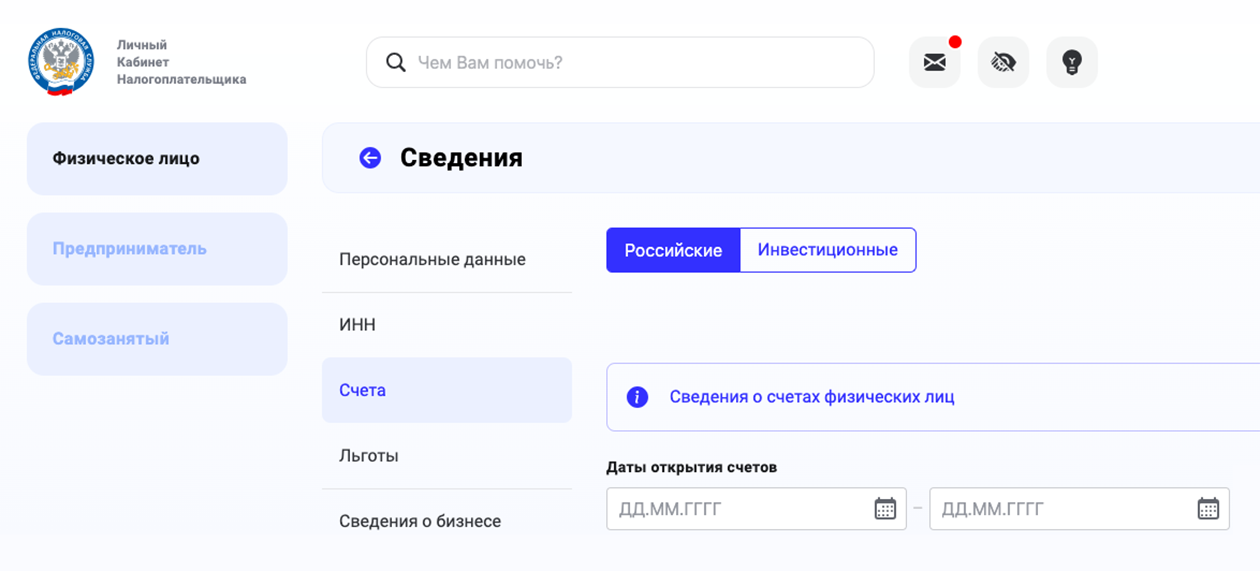1260x571 pixels.
Task: Focus the «Чем Вам помочь?» search field
Action: pos(620,63)
